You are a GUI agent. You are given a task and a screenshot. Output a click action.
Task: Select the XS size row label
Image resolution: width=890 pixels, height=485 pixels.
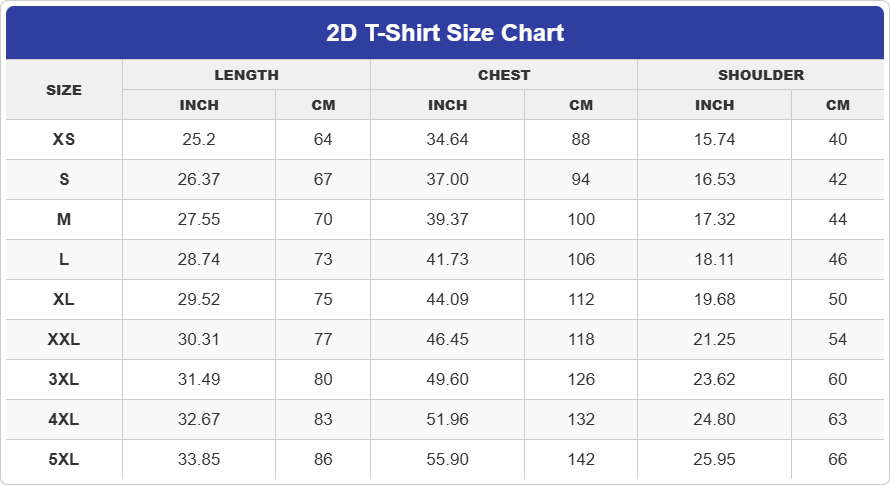64,140
